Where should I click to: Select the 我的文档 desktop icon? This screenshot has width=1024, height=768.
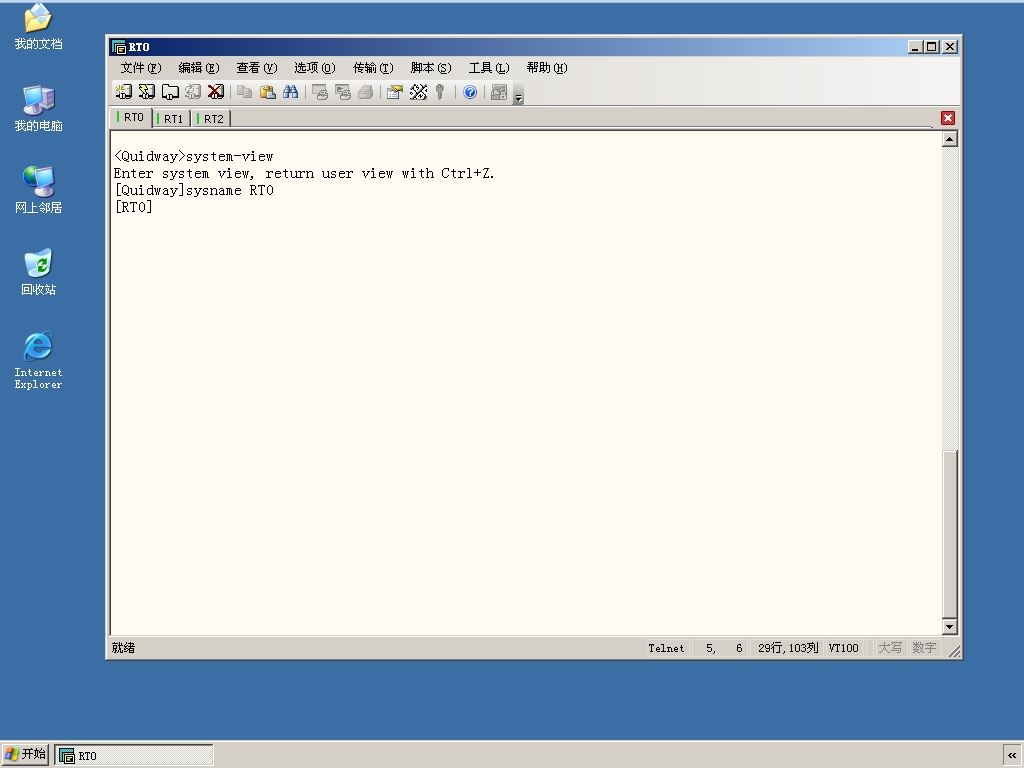pos(38,27)
